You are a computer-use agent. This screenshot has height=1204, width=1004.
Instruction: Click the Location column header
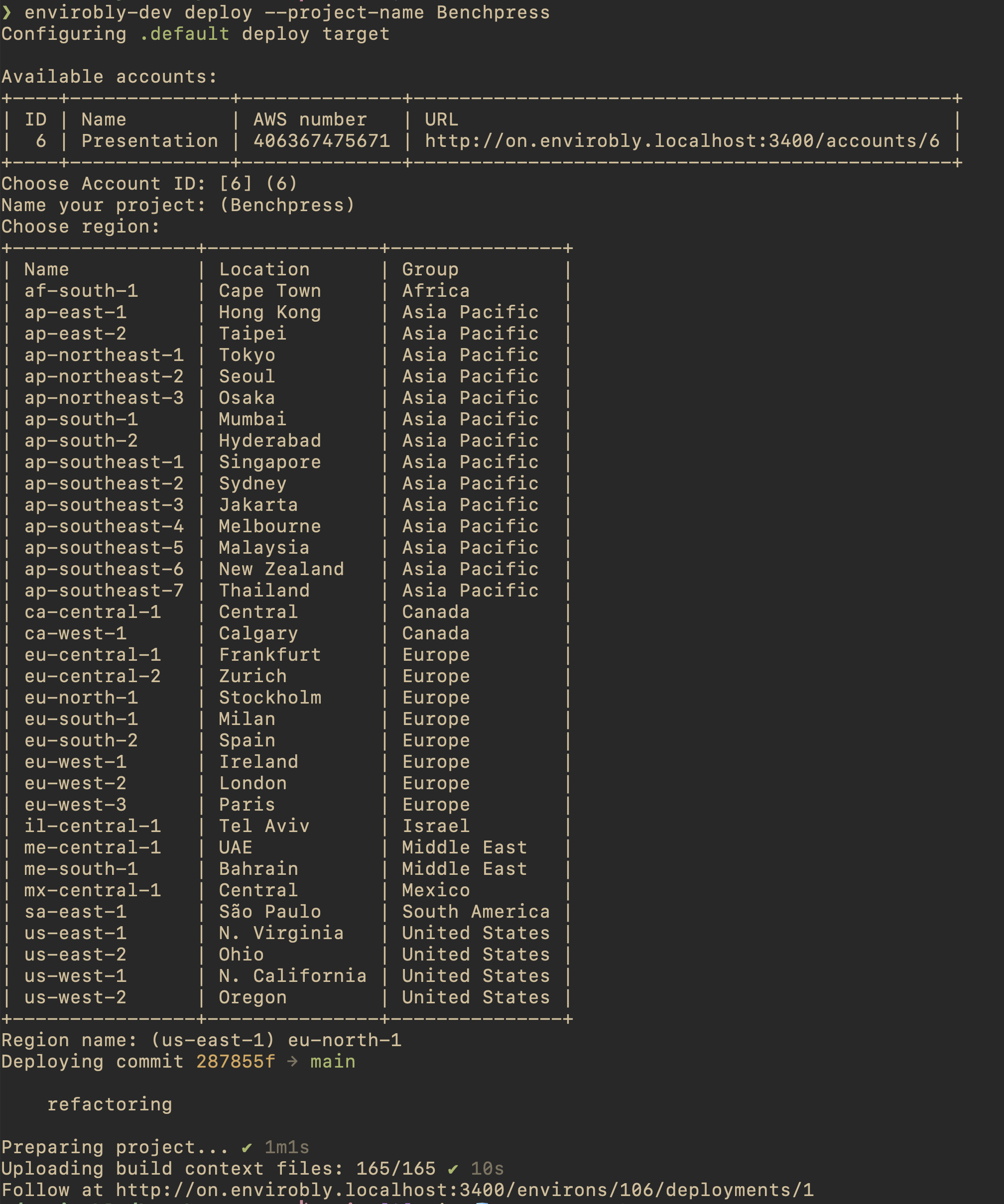point(265,269)
